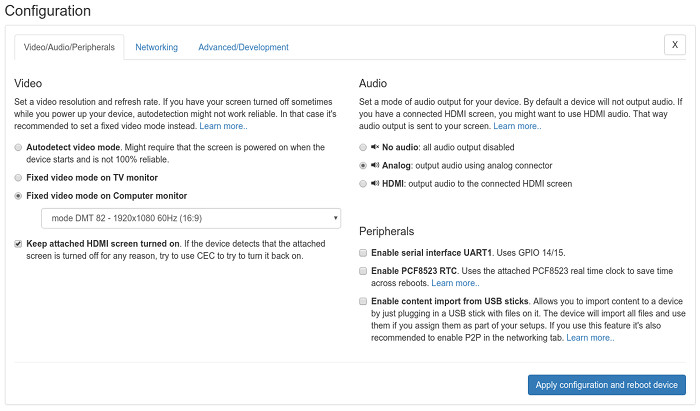Viewport: 700px width, 411px height.
Task: Click Apply configuration and reboot device
Action: coord(606,385)
